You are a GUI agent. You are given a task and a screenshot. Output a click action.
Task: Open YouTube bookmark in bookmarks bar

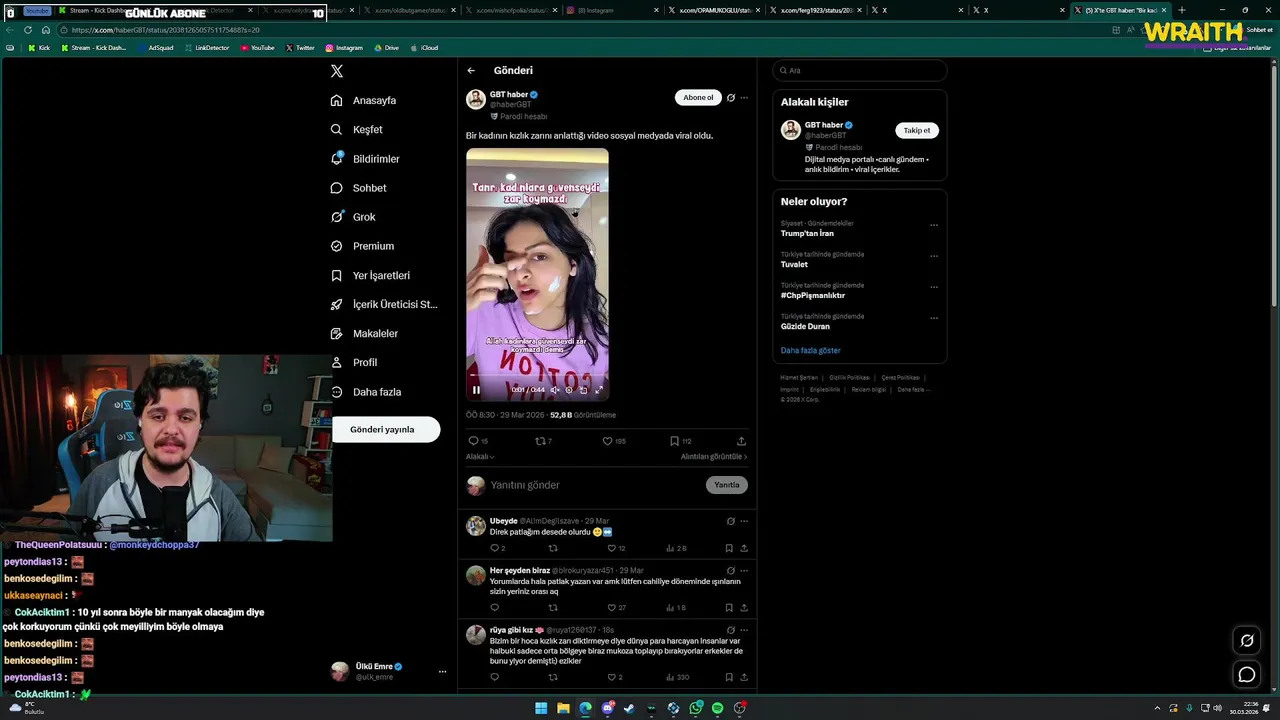pos(258,47)
